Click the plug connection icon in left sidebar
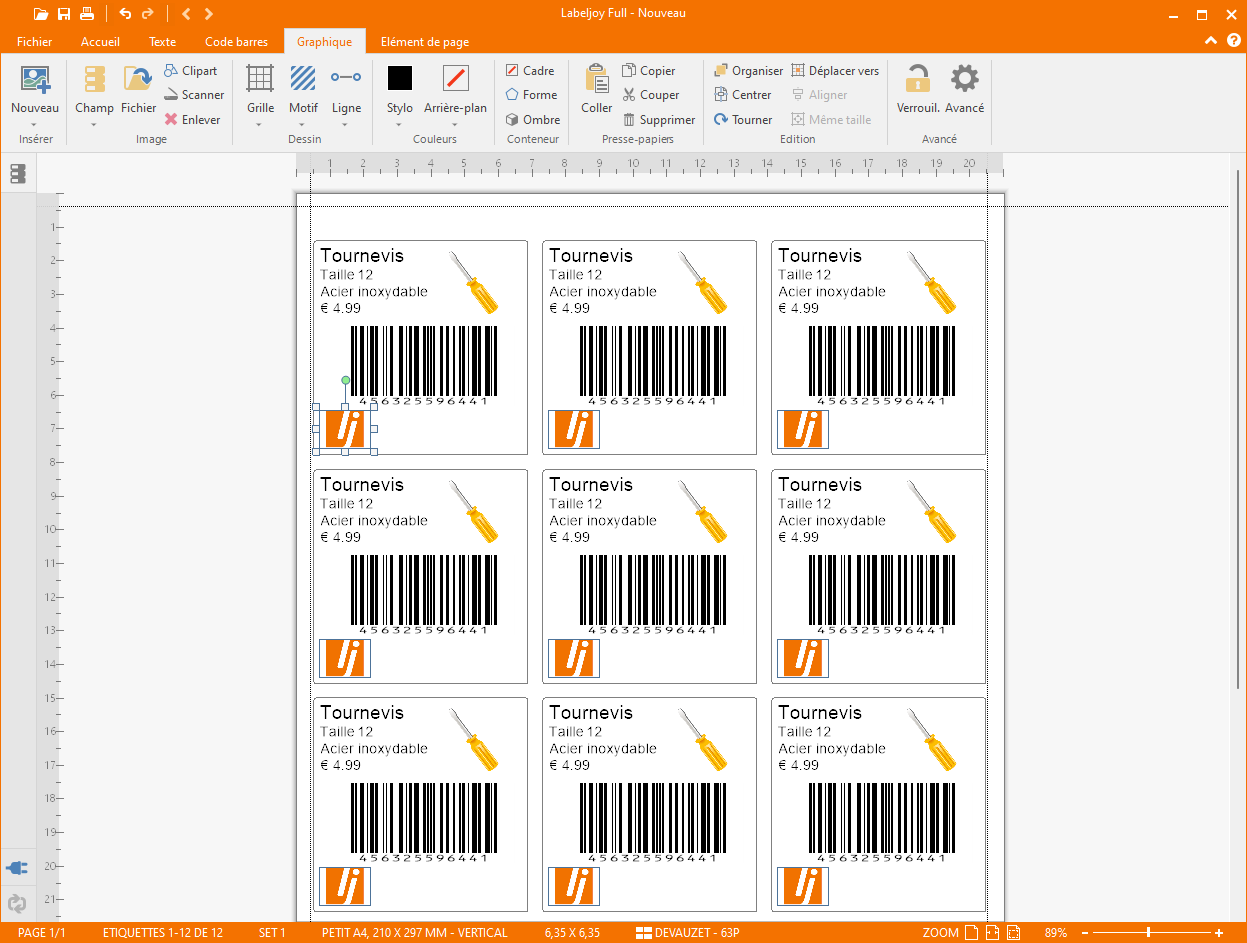1247x943 pixels. point(17,867)
